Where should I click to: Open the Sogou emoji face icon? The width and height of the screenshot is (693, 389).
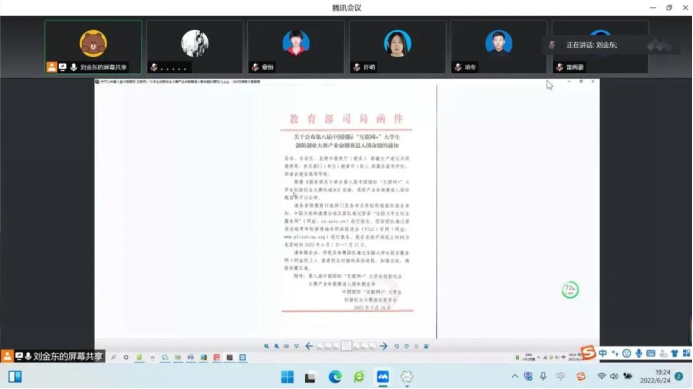(627, 353)
